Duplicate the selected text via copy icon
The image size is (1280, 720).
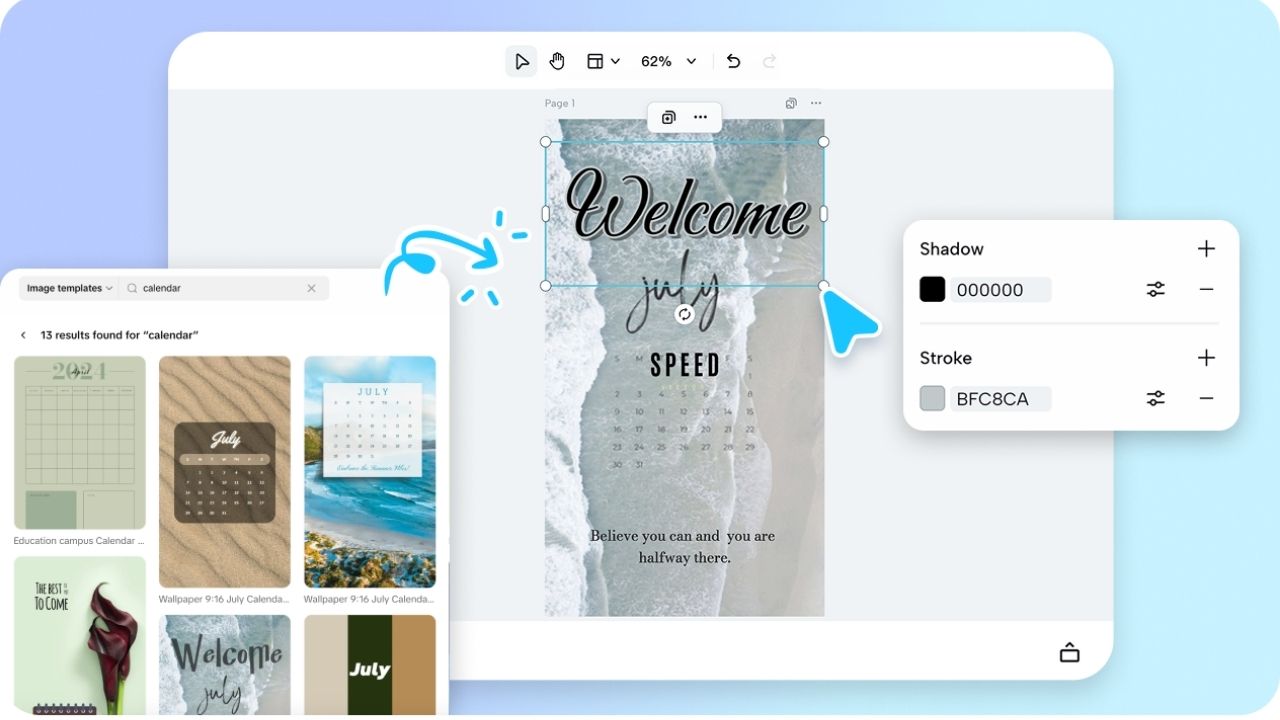[x=667, y=117]
